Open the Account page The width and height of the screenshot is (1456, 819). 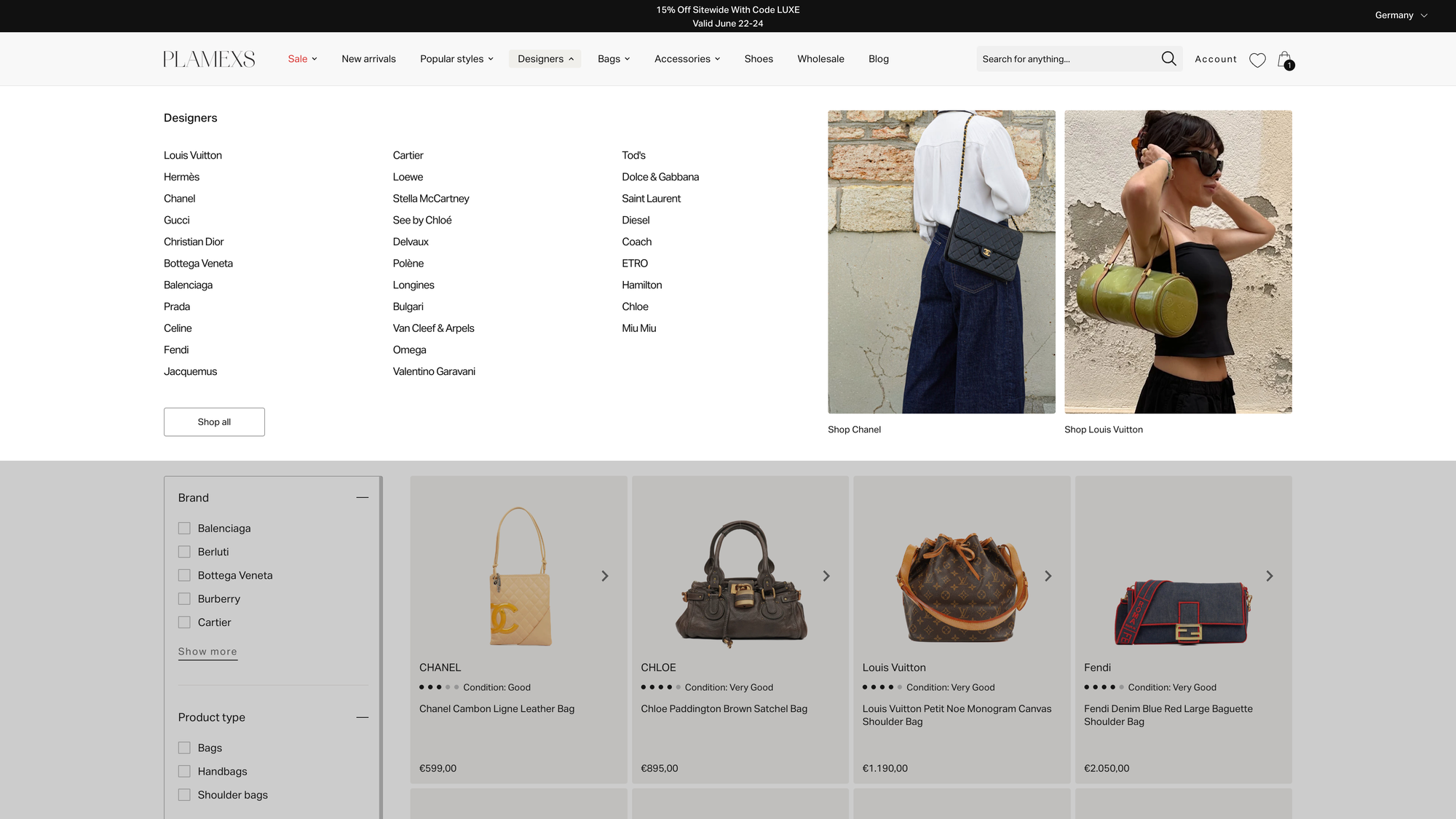tap(1216, 59)
